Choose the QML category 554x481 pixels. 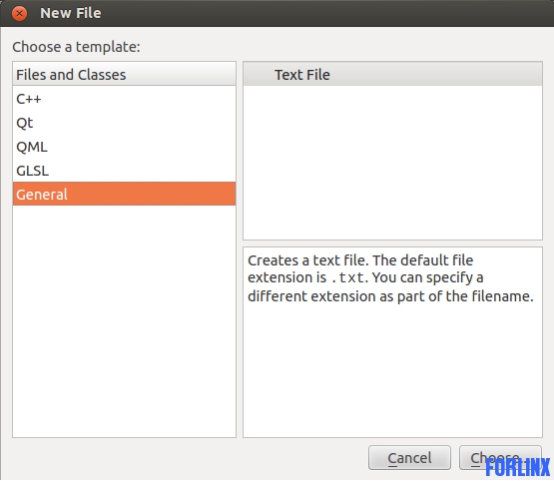click(124, 147)
